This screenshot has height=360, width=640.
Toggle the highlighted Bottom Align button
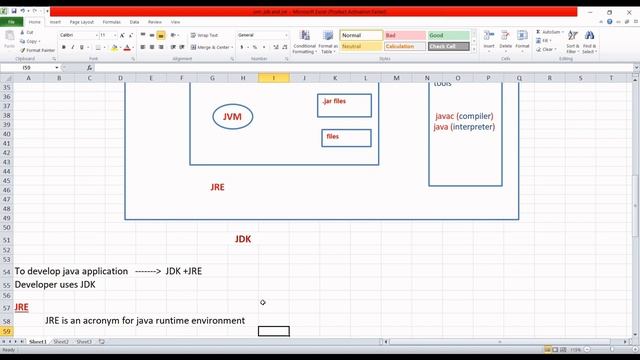[x=161, y=36]
